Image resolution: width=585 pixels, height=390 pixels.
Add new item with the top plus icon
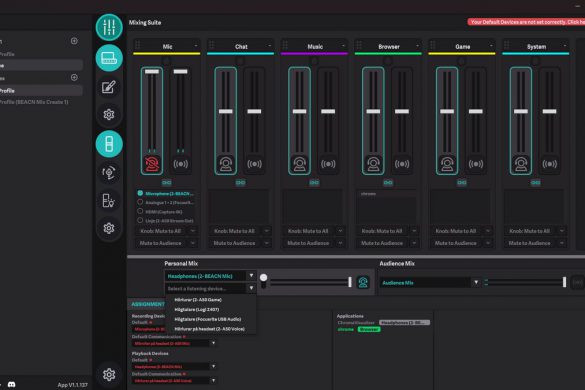point(74,41)
